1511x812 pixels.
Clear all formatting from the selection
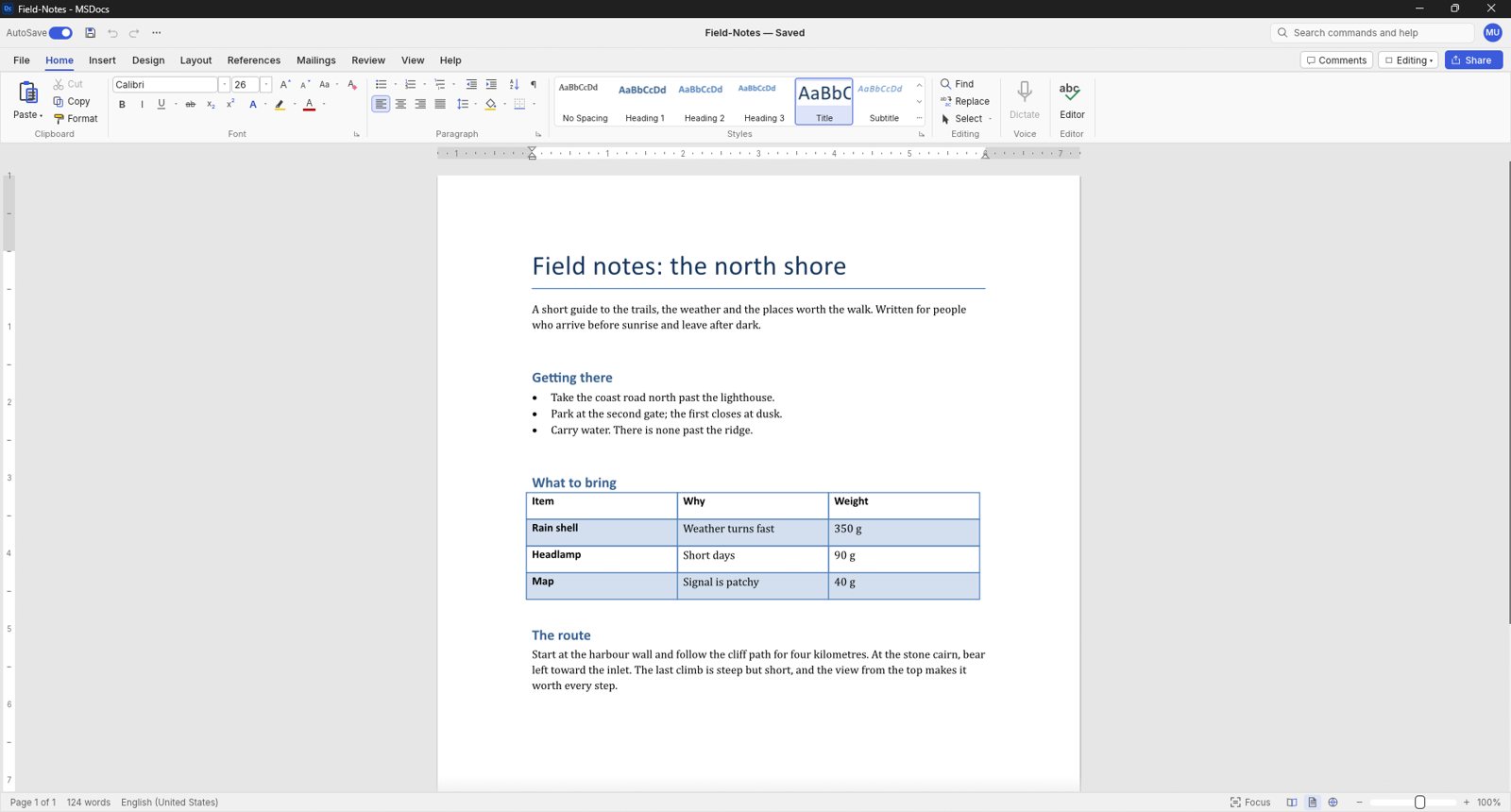352,85
